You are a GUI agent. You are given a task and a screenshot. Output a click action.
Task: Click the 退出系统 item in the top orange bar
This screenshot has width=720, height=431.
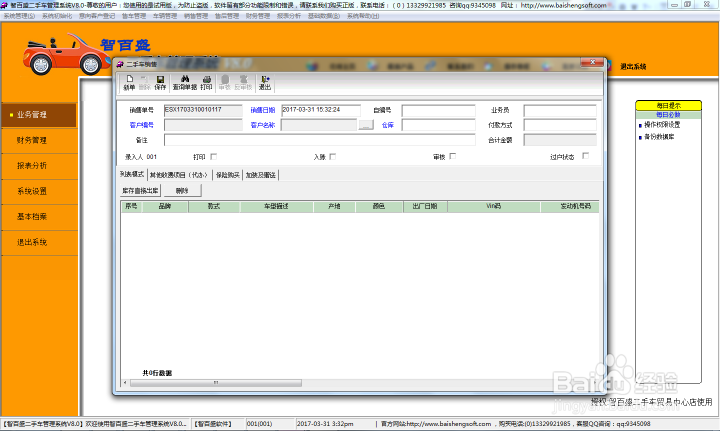pos(633,67)
